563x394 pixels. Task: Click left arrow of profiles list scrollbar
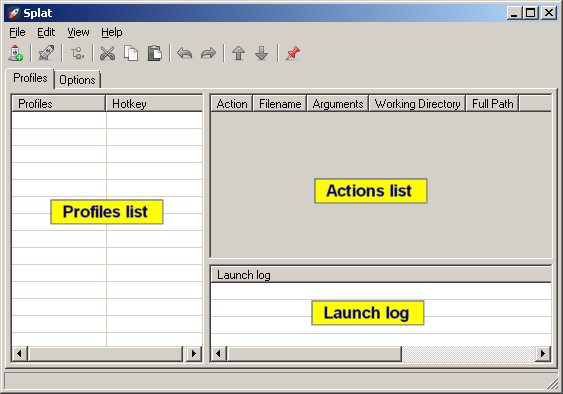coord(20,354)
